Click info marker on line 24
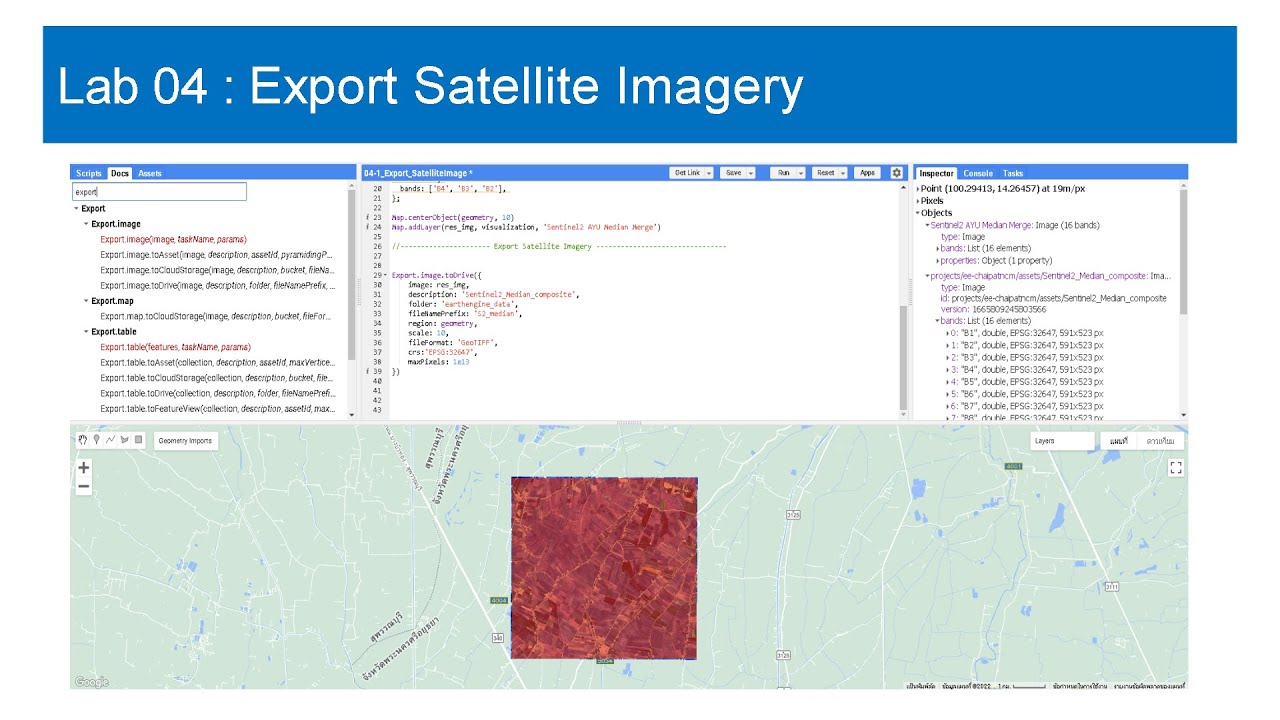 point(367,227)
